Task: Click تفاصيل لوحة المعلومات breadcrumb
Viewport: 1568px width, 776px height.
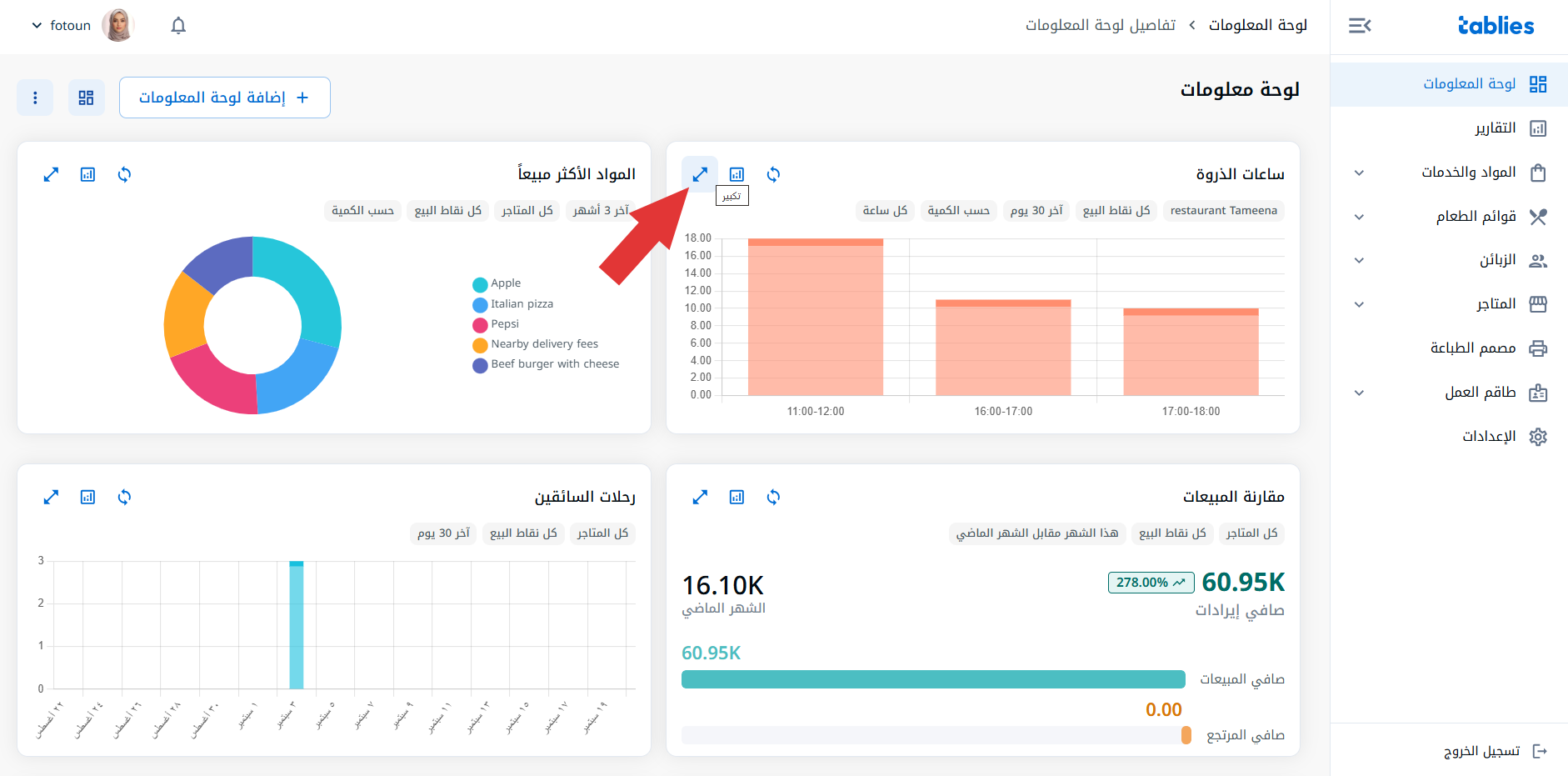Action: pyautogui.click(x=1101, y=25)
